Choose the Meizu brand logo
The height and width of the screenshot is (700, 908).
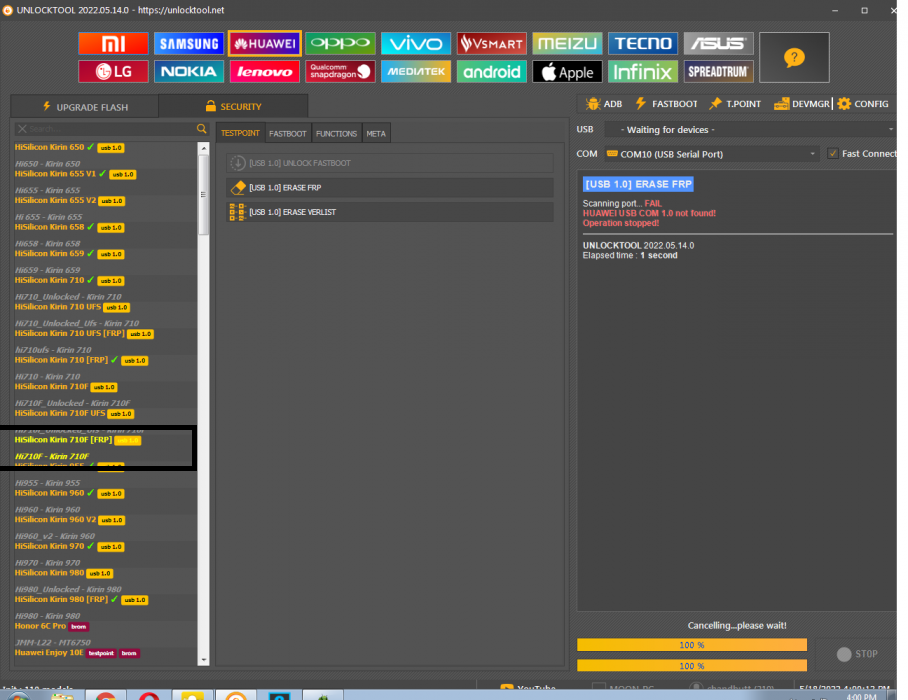pos(568,43)
